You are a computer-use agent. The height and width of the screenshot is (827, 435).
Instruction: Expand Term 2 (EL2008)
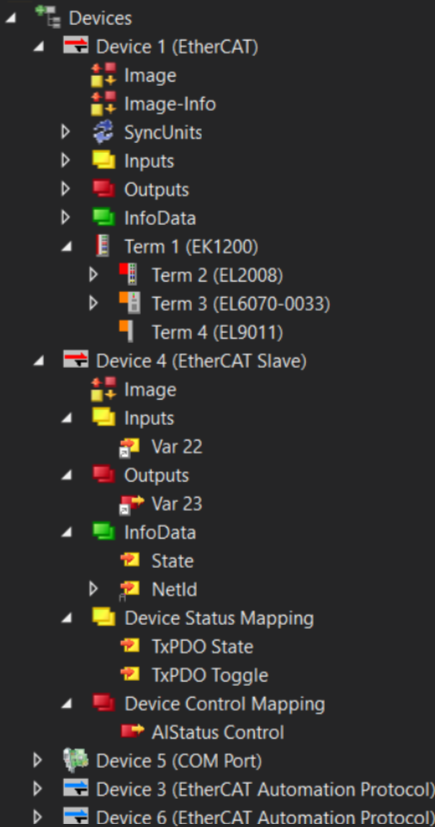(x=93, y=274)
